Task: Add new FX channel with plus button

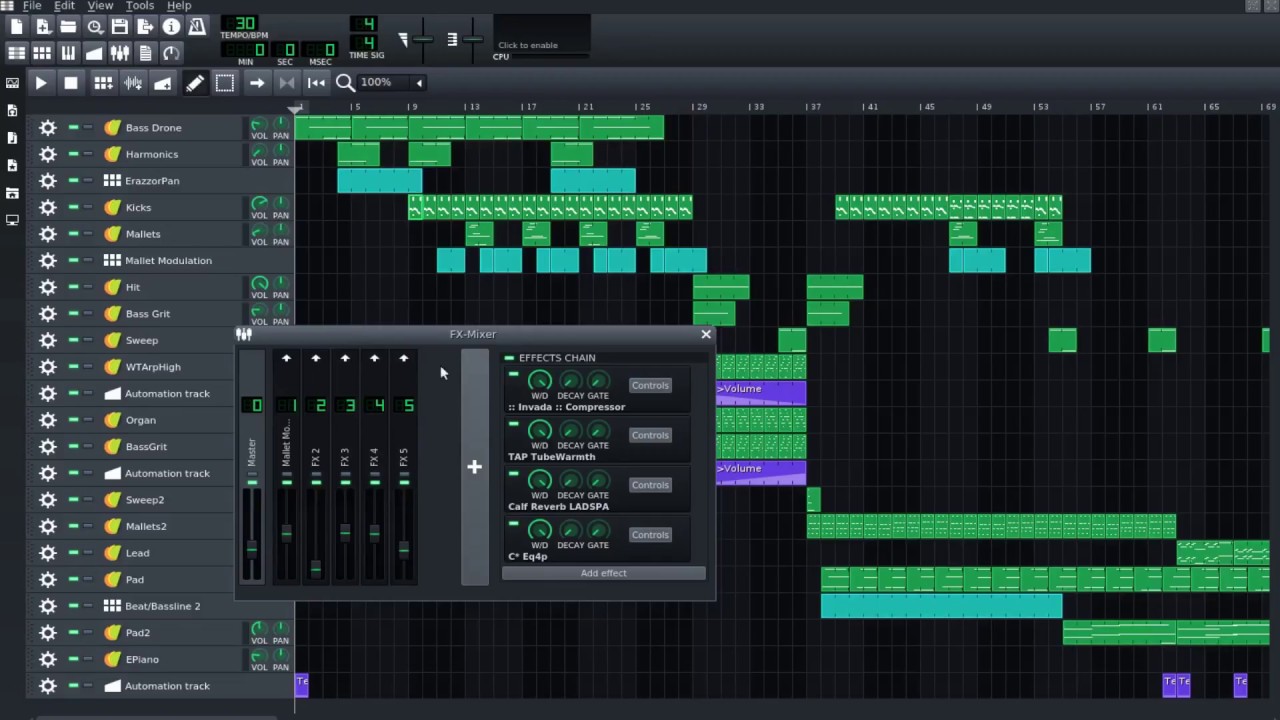Action: tap(474, 467)
